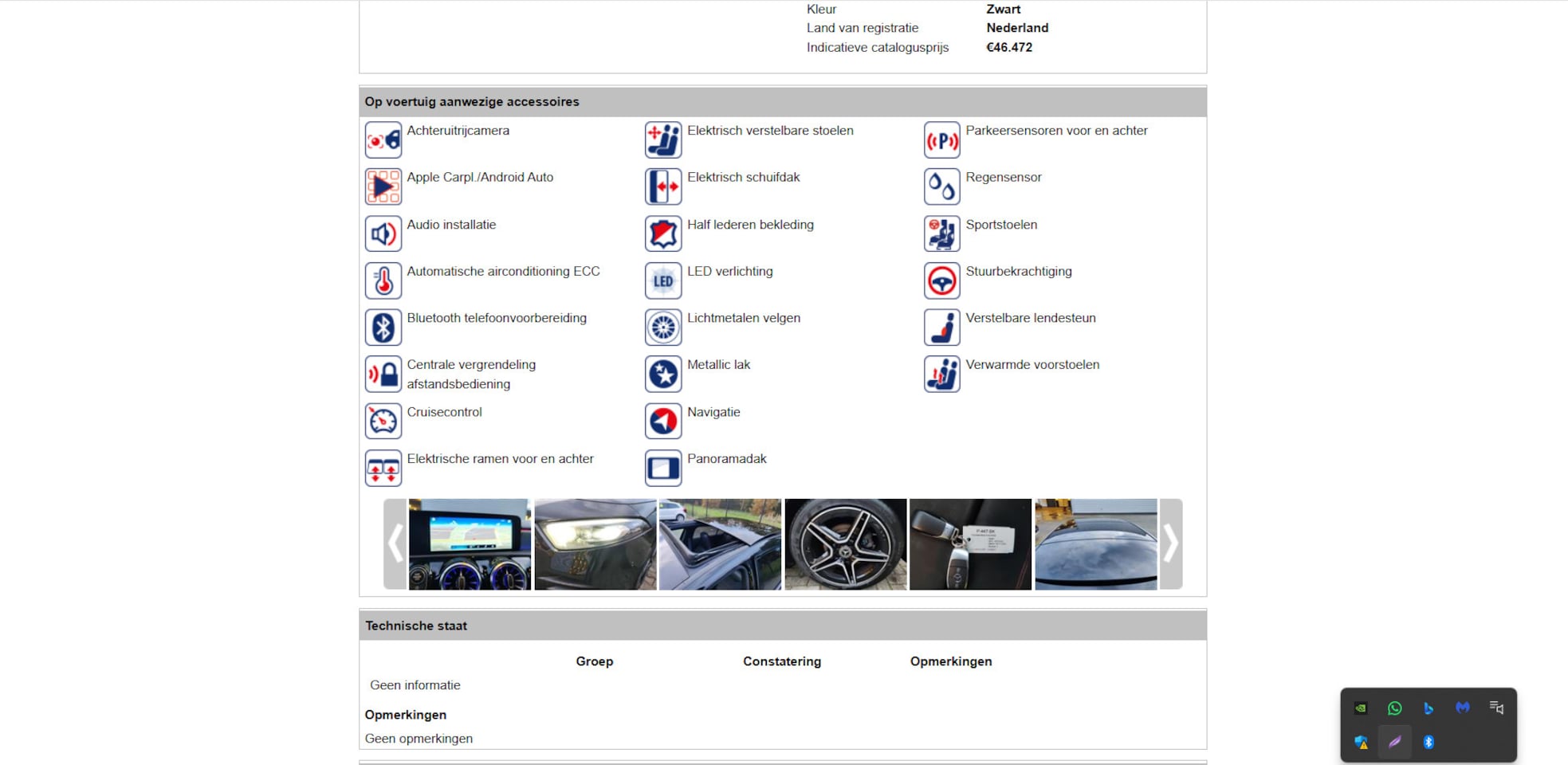Screen dimensions: 1568x765
Task: Open the Mercedes alloy wheel thumbnail
Action: coord(845,544)
